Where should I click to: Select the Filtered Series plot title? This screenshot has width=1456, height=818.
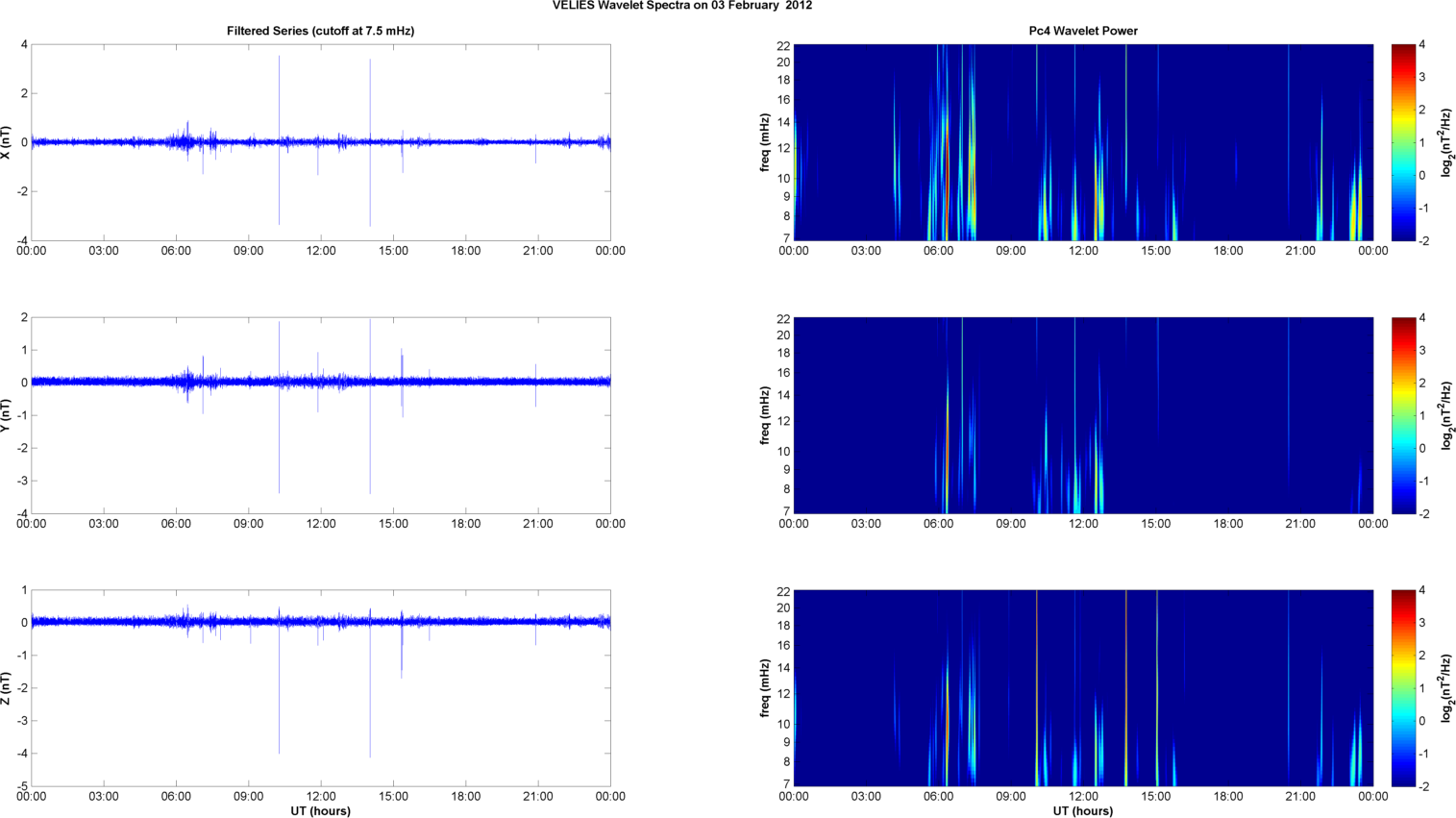tap(320, 31)
